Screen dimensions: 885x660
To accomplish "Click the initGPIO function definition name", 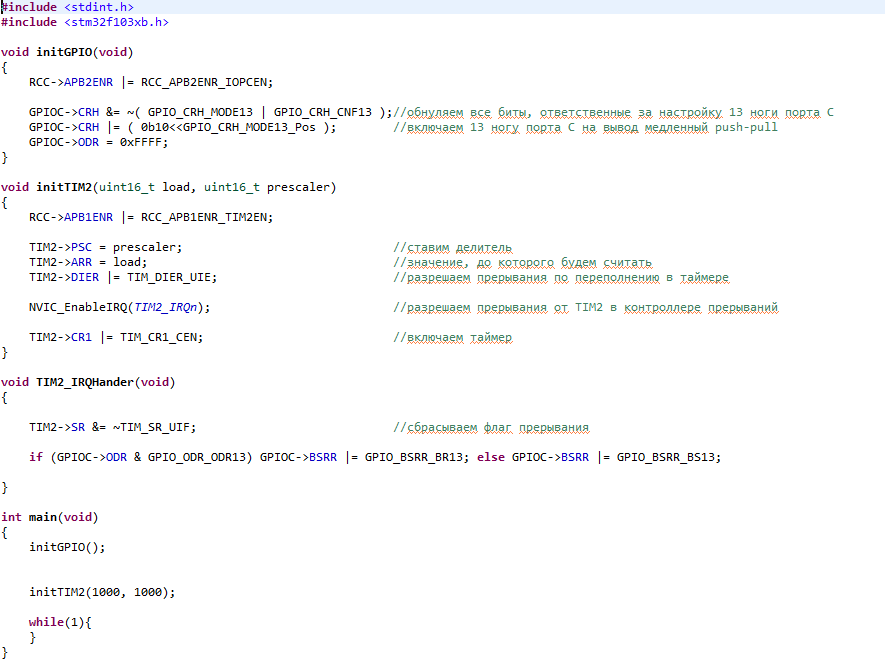I will pos(64,52).
